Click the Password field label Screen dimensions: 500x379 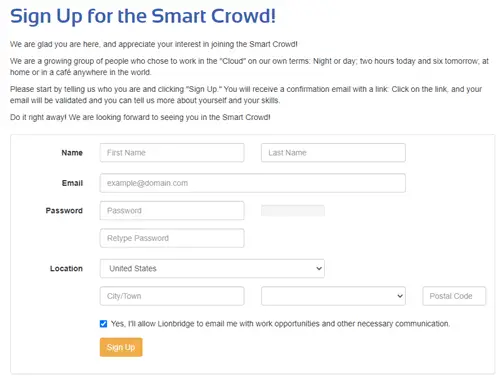tap(64, 211)
